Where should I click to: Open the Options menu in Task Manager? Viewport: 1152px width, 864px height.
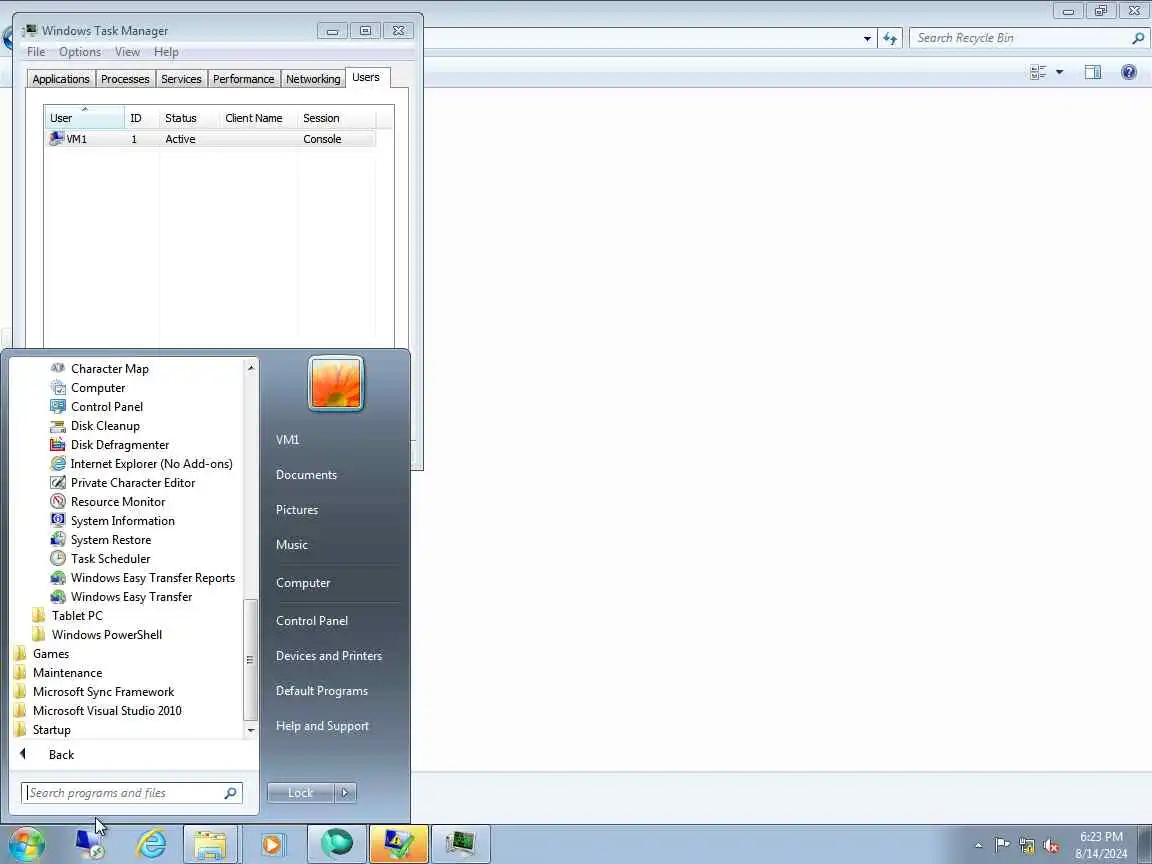pyautogui.click(x=80, y=51)
